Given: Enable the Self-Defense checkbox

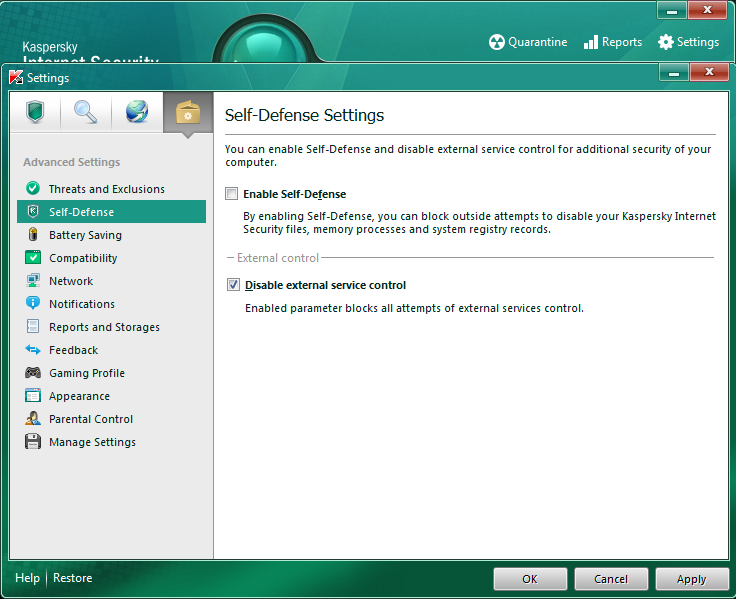Looking at the screenshot, I should (231, 193).
